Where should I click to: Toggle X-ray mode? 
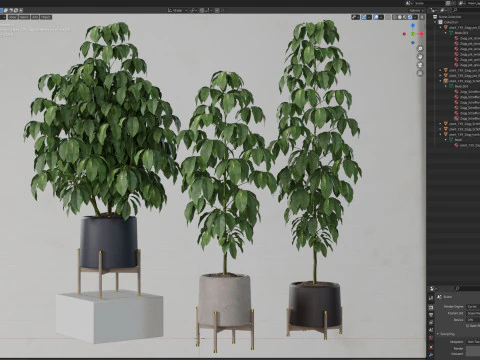point(388,17)
